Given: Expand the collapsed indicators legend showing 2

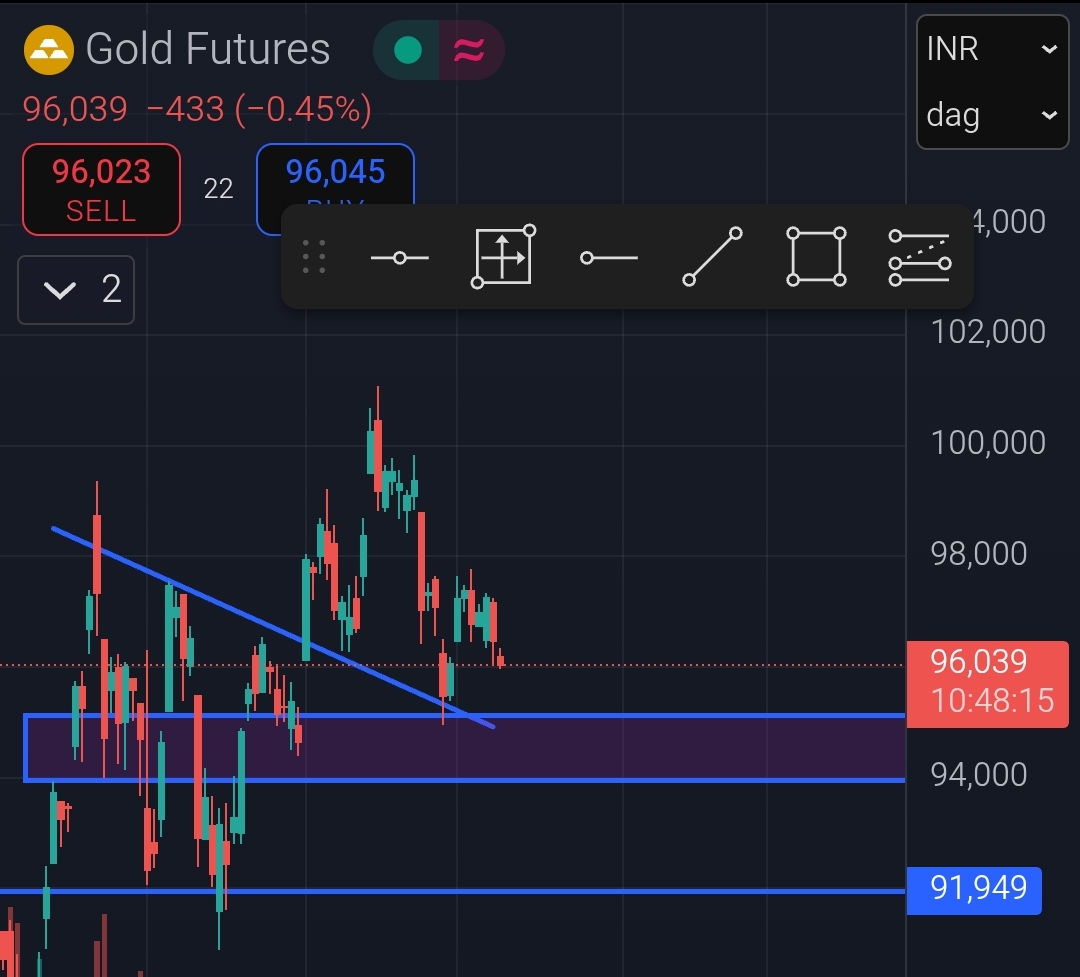Looking at the screenshot, I should tap(76, 290).
